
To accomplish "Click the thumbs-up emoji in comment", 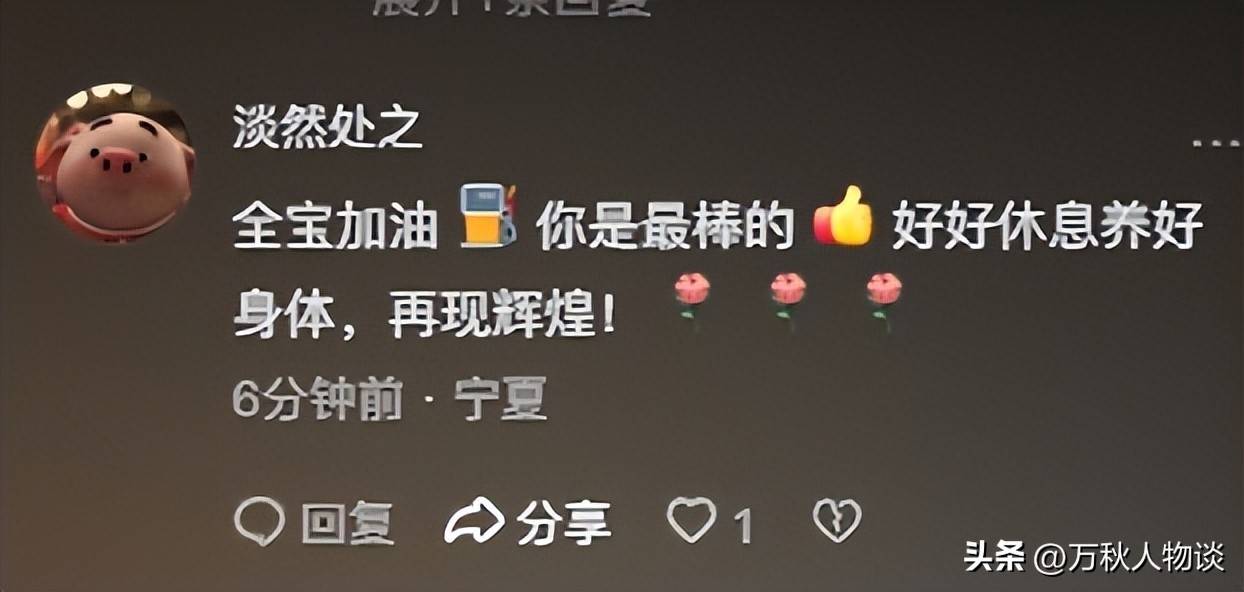I will coord(843,216).
